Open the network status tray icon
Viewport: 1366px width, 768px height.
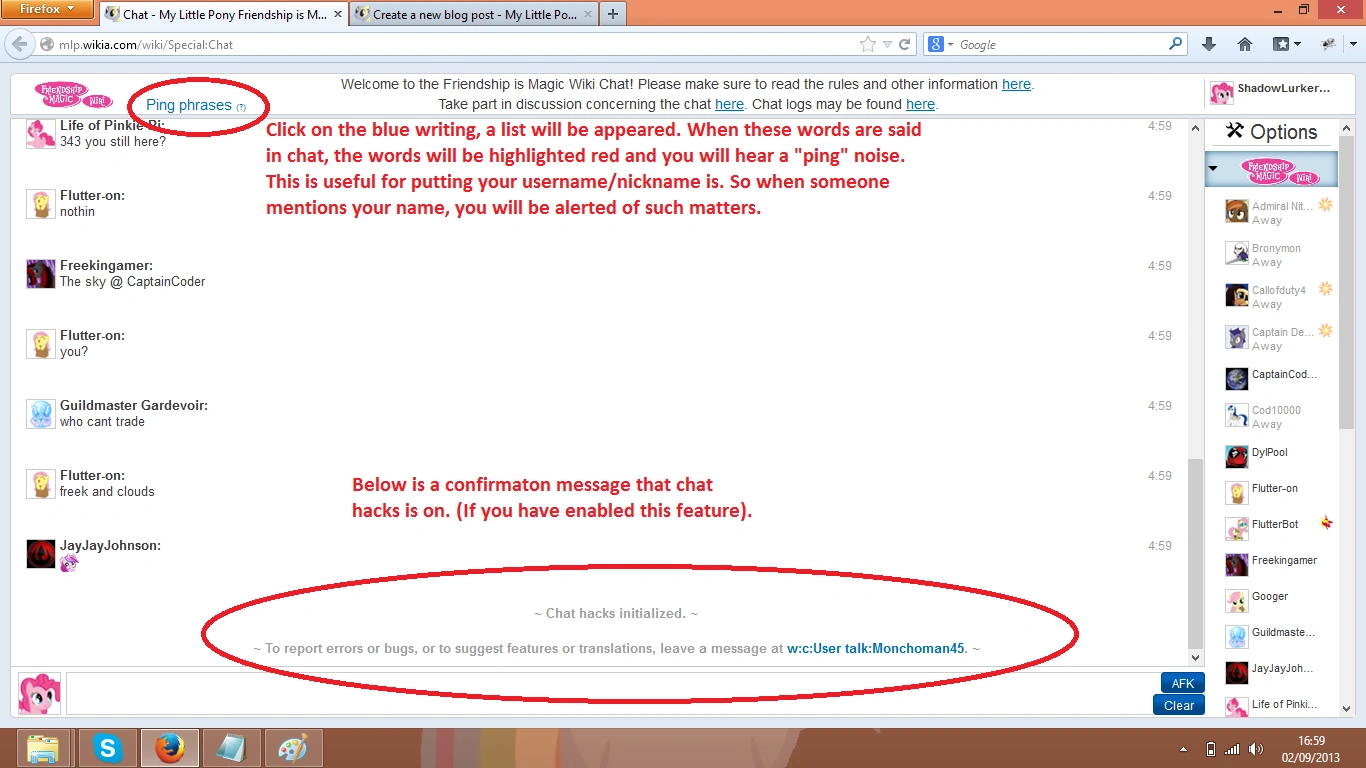(1232, 749)
